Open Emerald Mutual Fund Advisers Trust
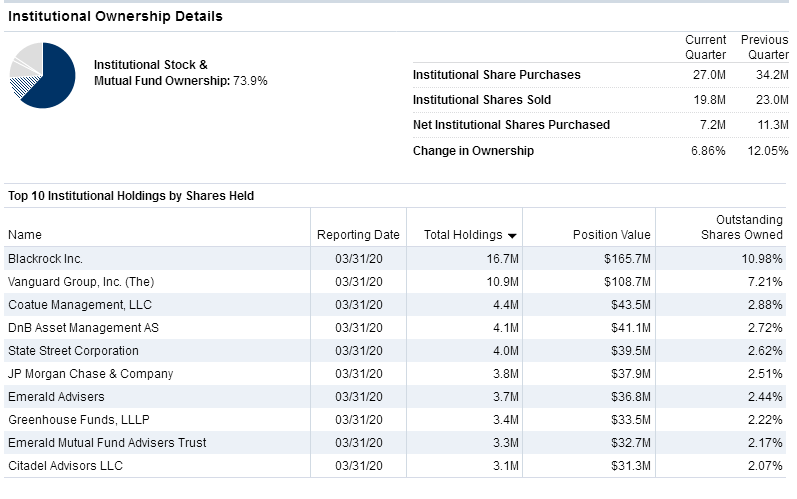The height and width of the screenshot is (499, 797). (107, 443)
